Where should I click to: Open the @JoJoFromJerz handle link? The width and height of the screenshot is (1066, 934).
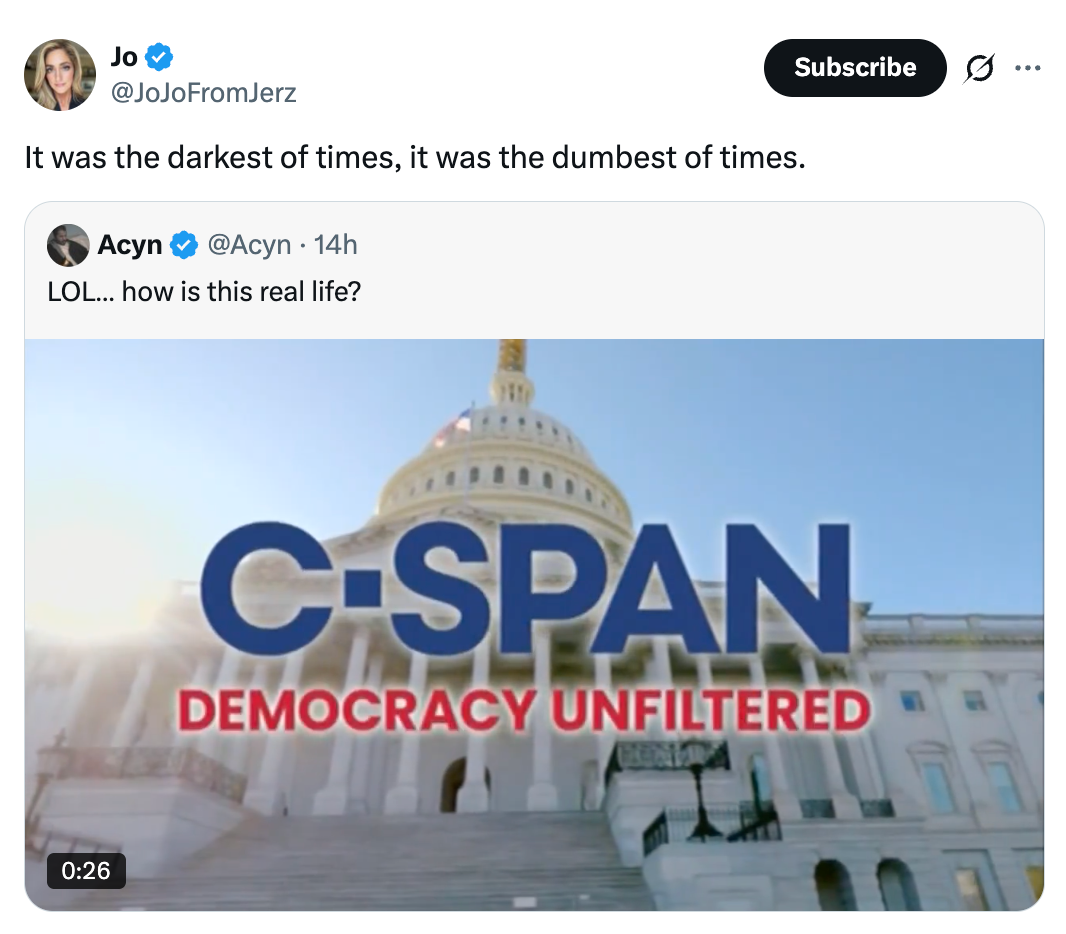(203, 93)
